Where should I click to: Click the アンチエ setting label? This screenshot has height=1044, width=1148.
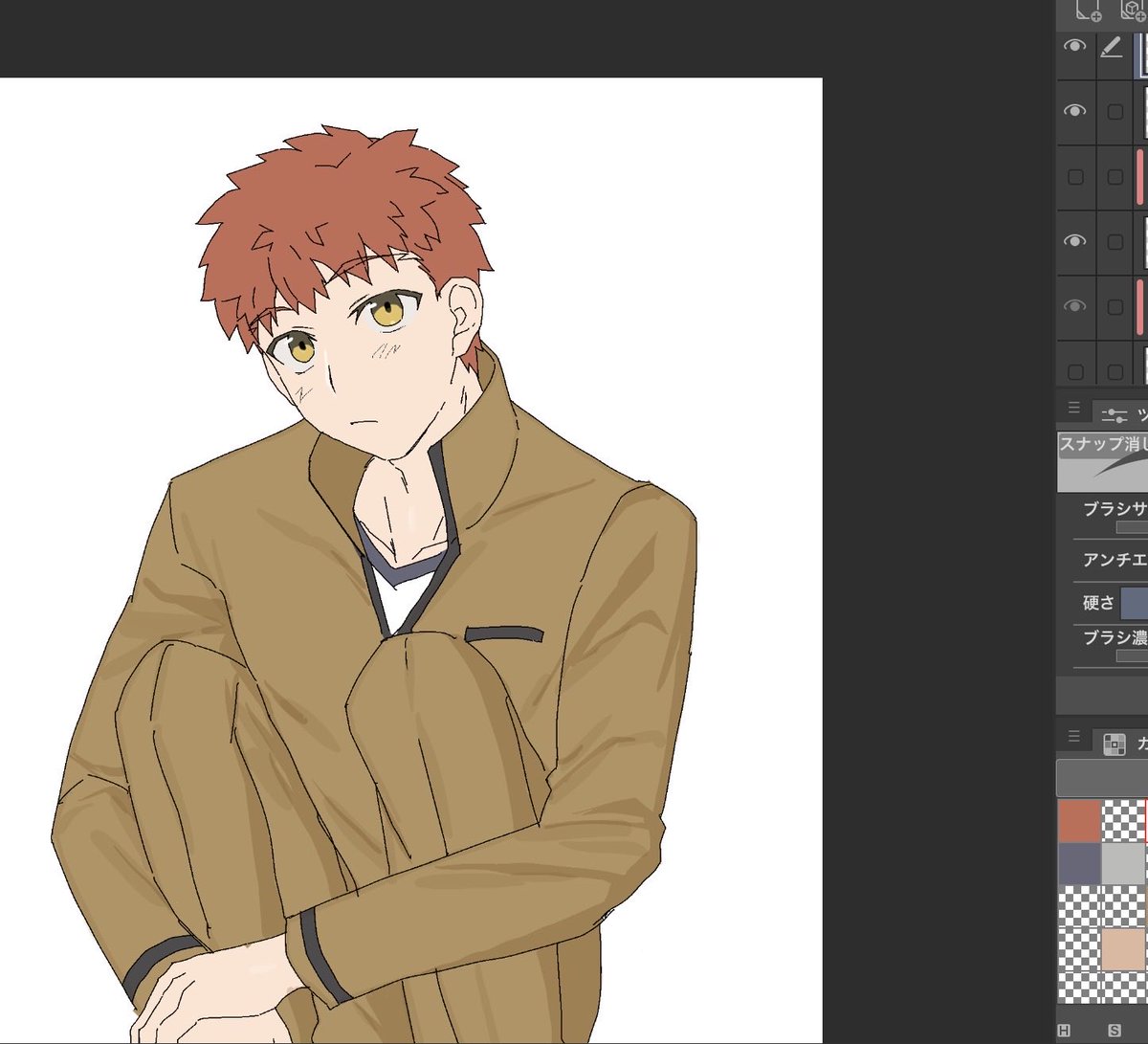tap(1115, 560)
